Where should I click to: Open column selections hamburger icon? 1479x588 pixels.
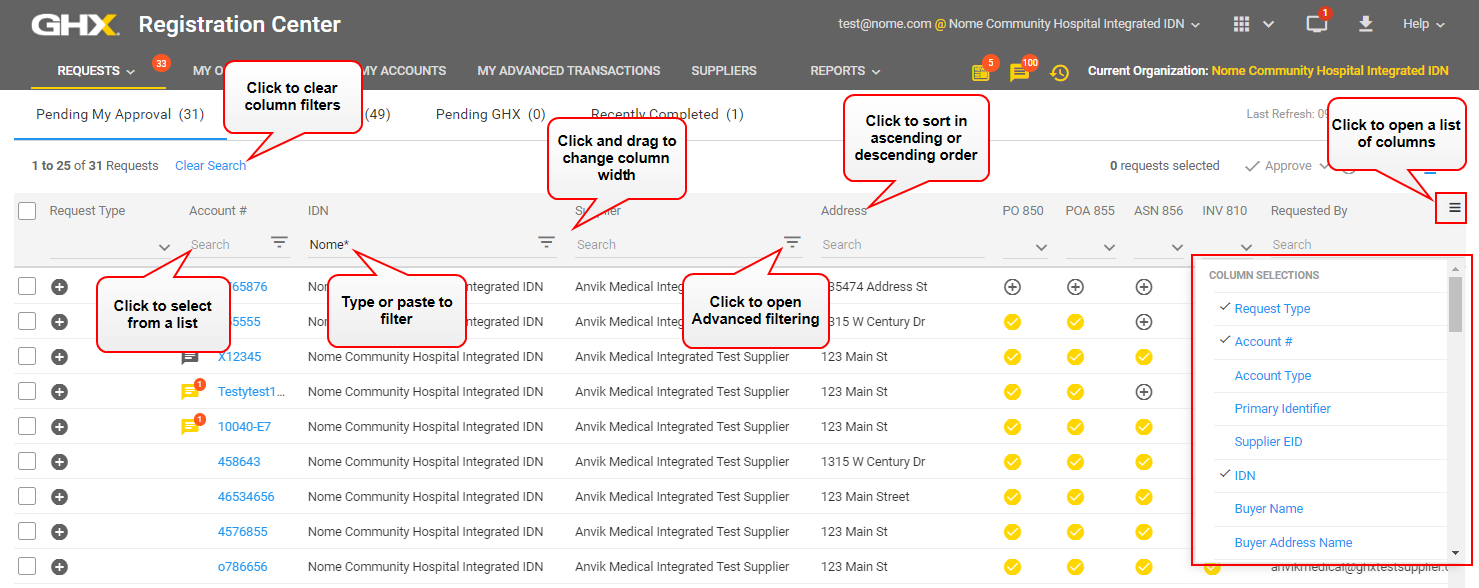point(1454,208)
